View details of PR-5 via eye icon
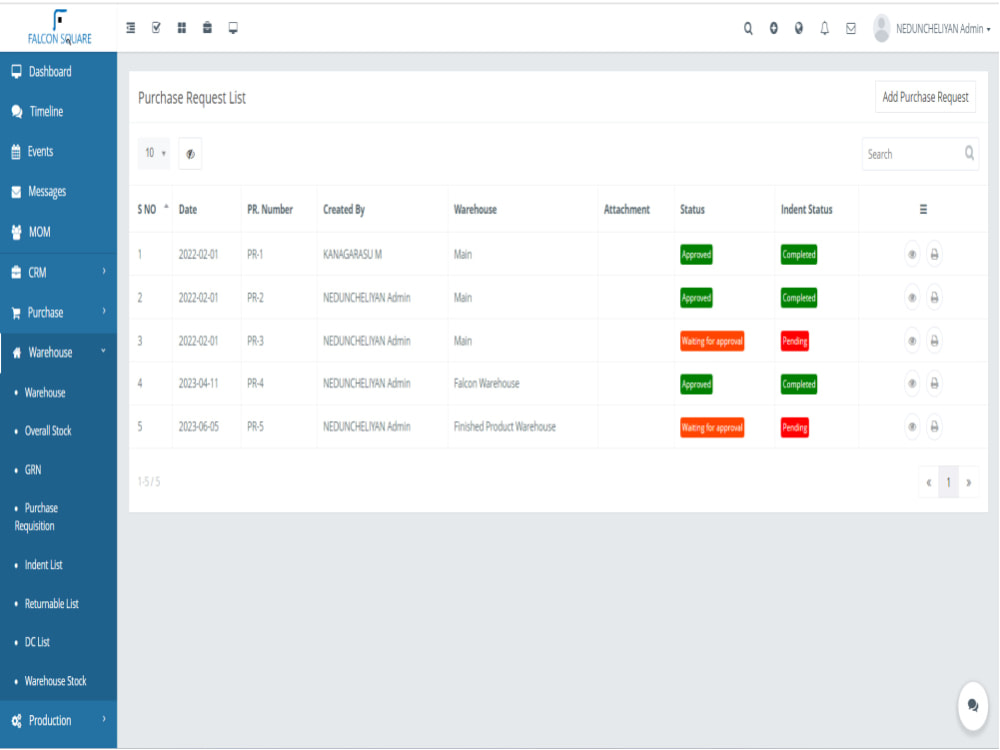 pyautogui.click(x=913, y=427)
